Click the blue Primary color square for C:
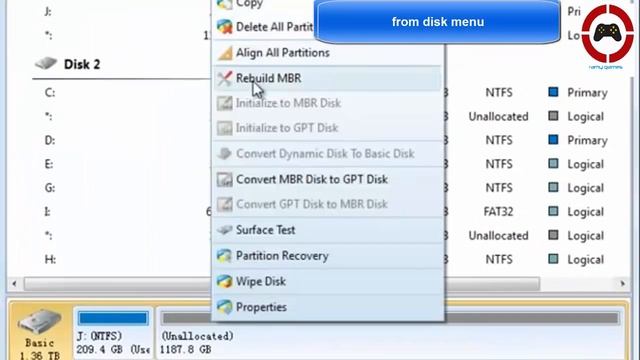This screenshot has width=640, height=360. pos(553,92)
